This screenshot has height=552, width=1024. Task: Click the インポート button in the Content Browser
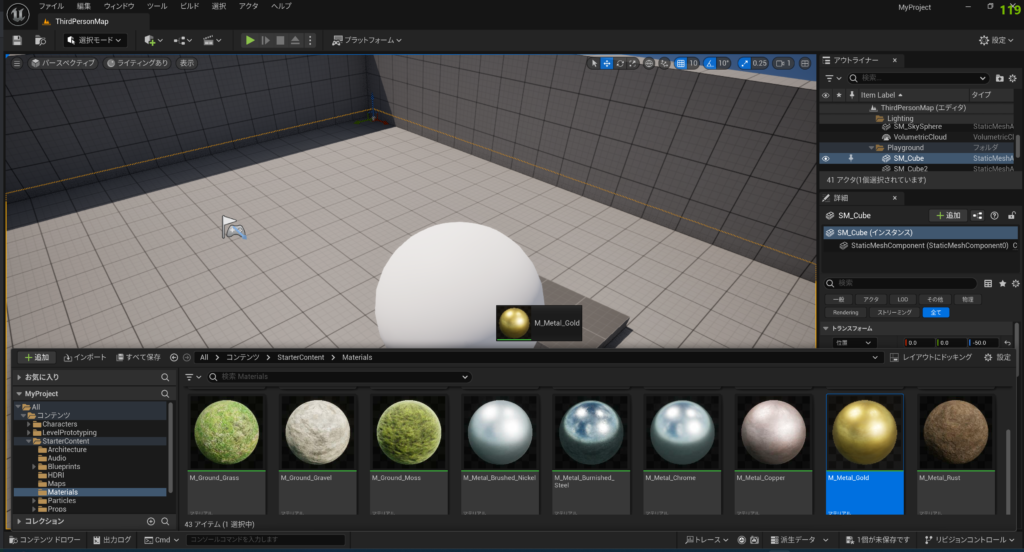[x=84, y=357]
